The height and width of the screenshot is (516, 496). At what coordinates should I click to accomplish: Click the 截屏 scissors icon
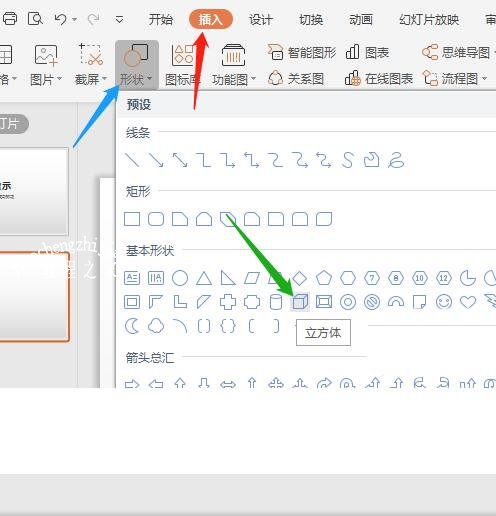pos(91,54)
